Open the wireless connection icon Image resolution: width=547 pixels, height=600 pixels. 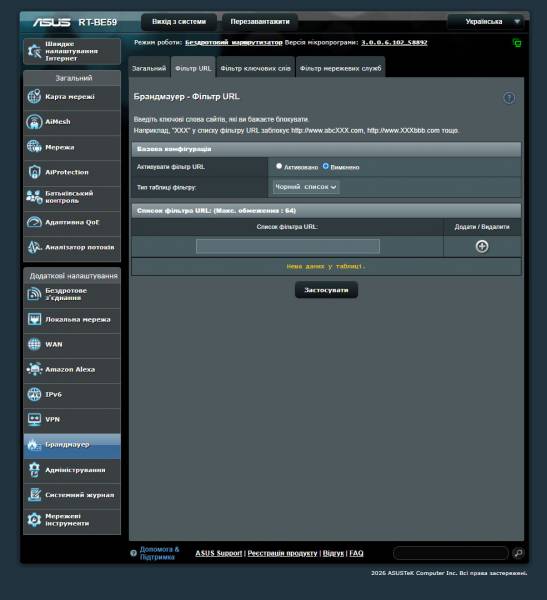pos(34,294)
